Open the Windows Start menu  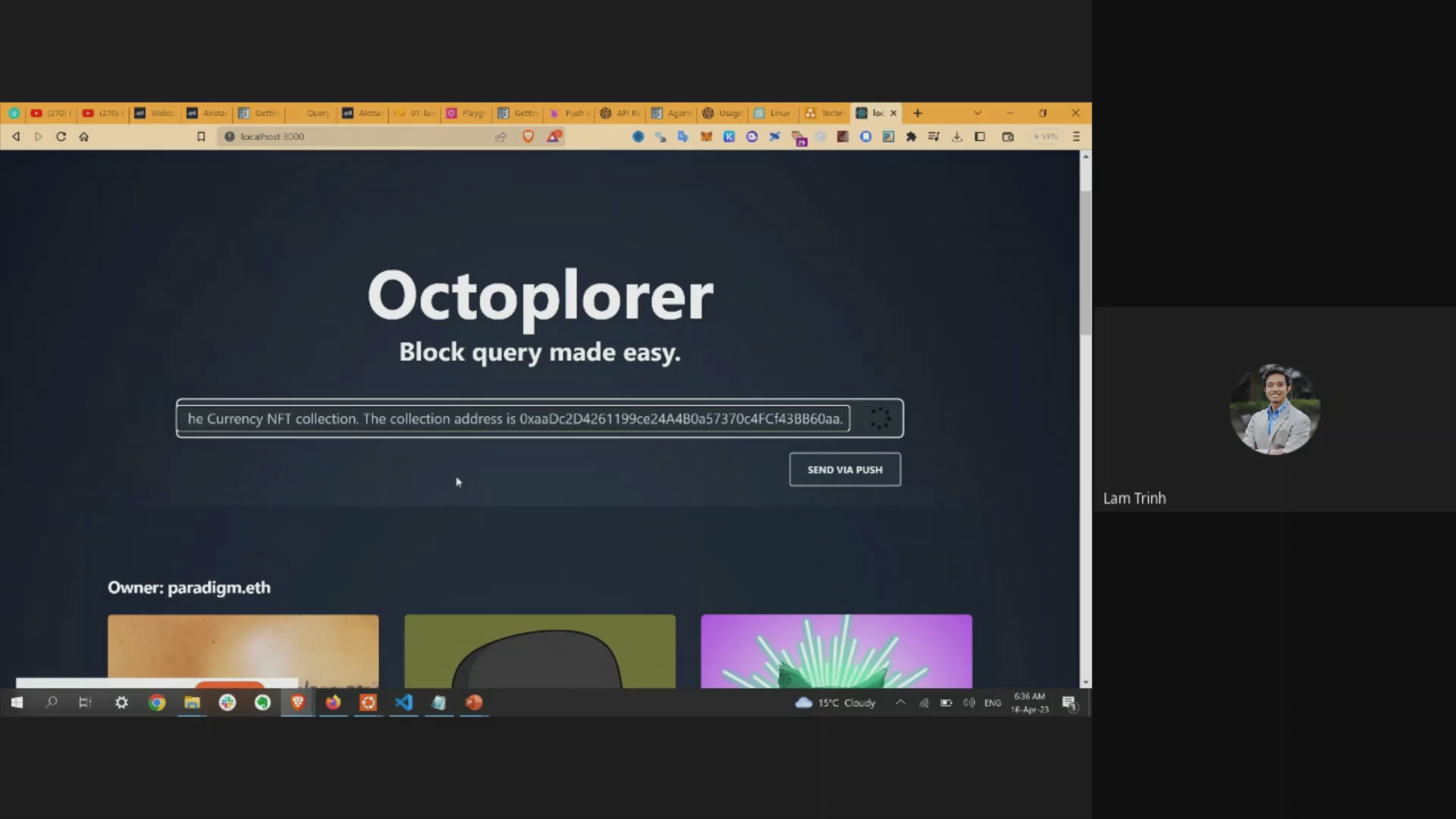click(17, 703)
